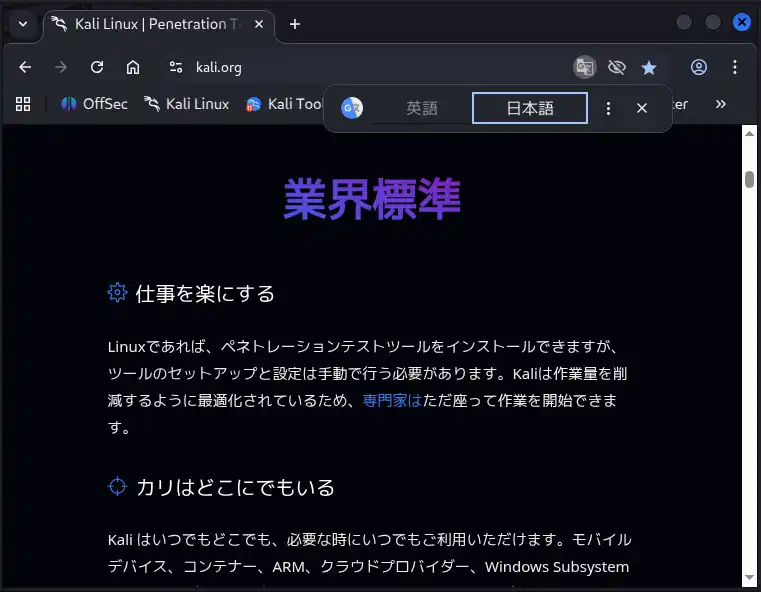
Task: Close the Kali Linux tab
Action: coord(259,24)
